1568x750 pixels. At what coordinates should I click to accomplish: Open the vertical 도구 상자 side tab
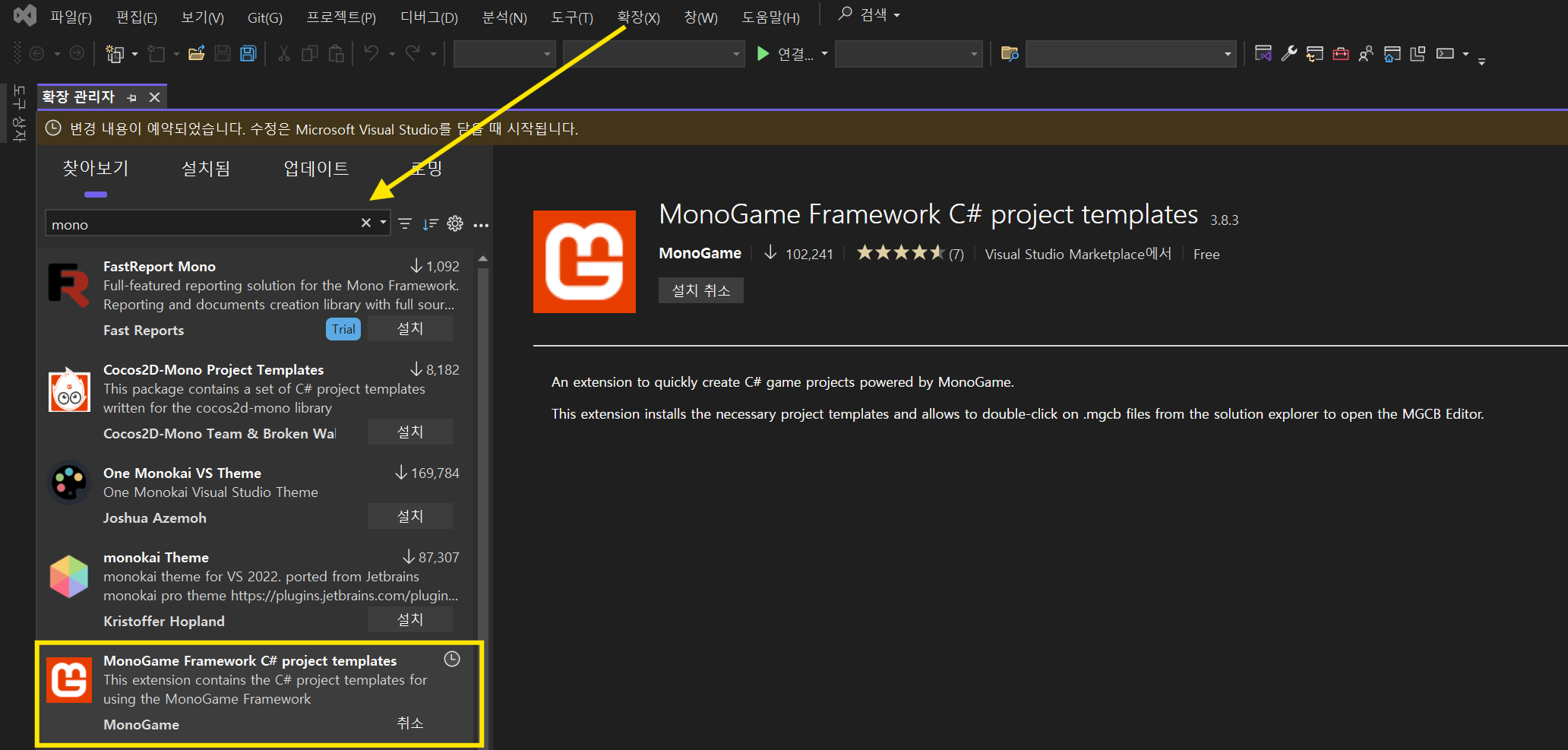click(19, 113)
